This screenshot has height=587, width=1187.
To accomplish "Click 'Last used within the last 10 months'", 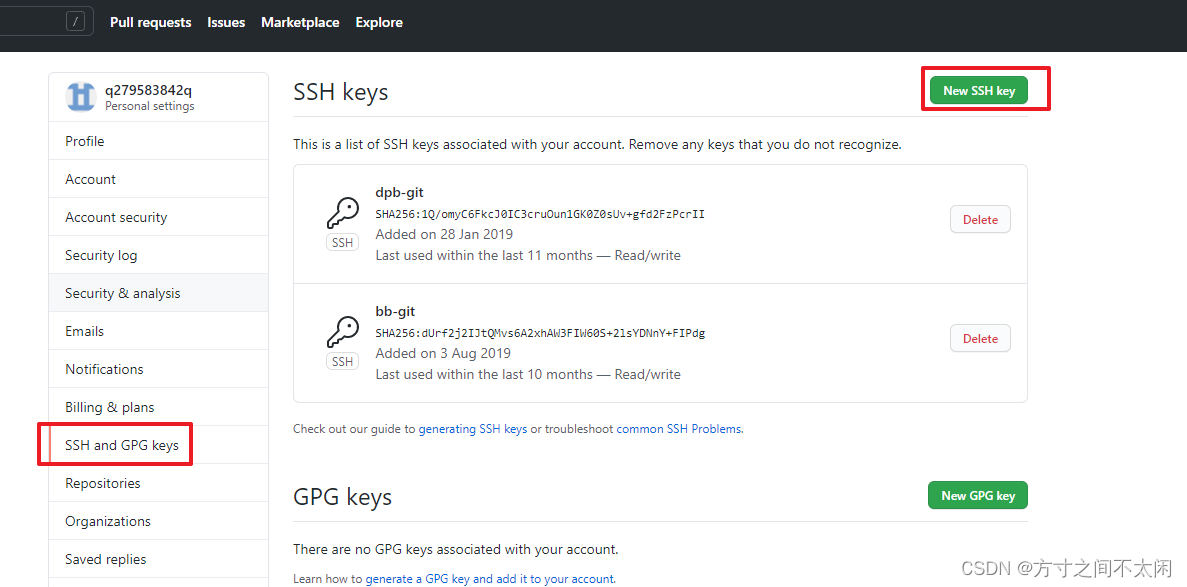I will tap(484, 374).
